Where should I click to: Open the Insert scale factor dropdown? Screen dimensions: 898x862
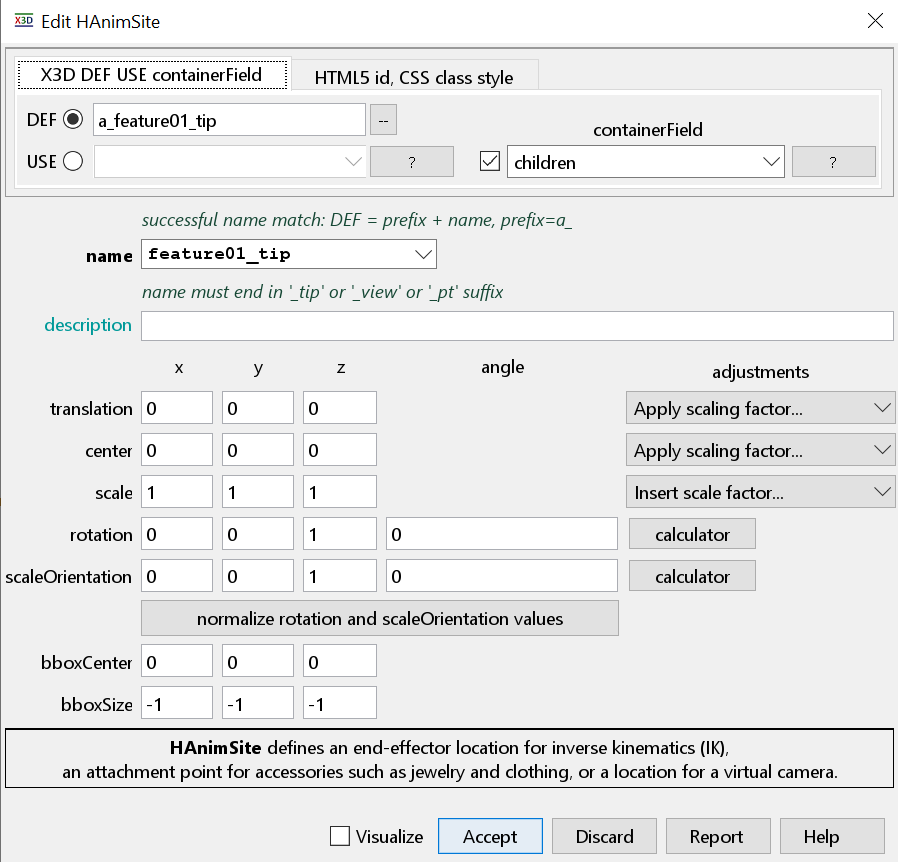point(760,492)
